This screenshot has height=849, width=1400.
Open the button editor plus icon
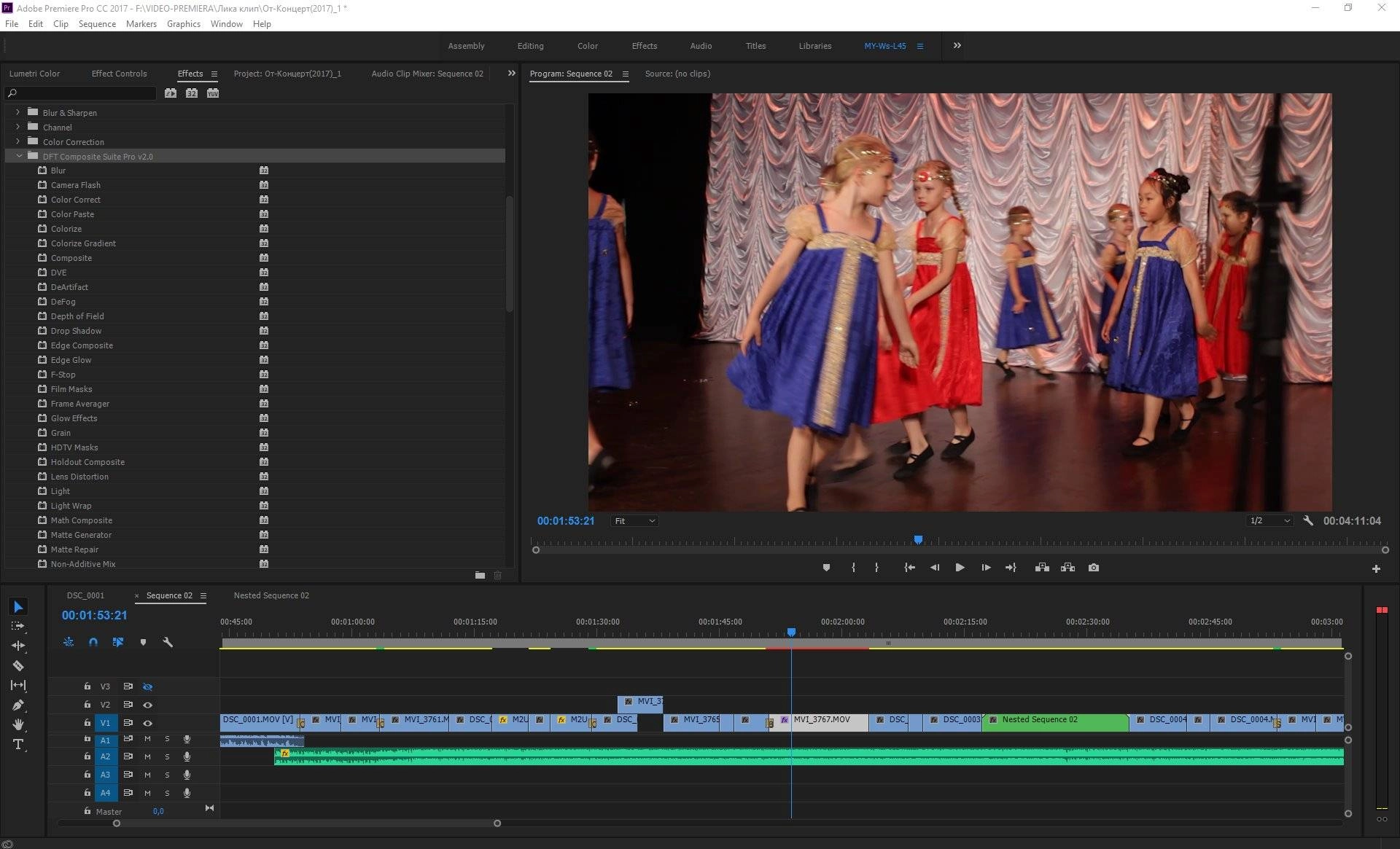(1376, 568)
